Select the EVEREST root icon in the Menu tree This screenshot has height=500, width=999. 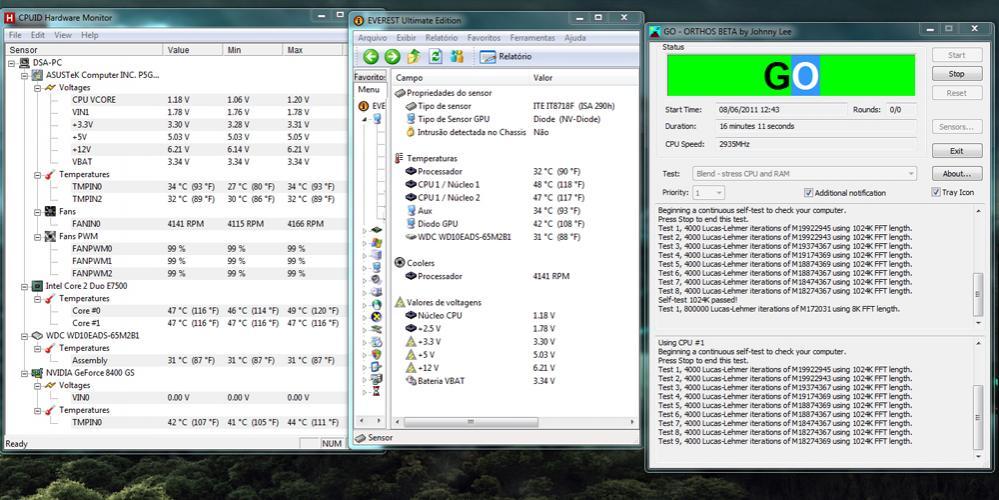[x=364, y=106]
